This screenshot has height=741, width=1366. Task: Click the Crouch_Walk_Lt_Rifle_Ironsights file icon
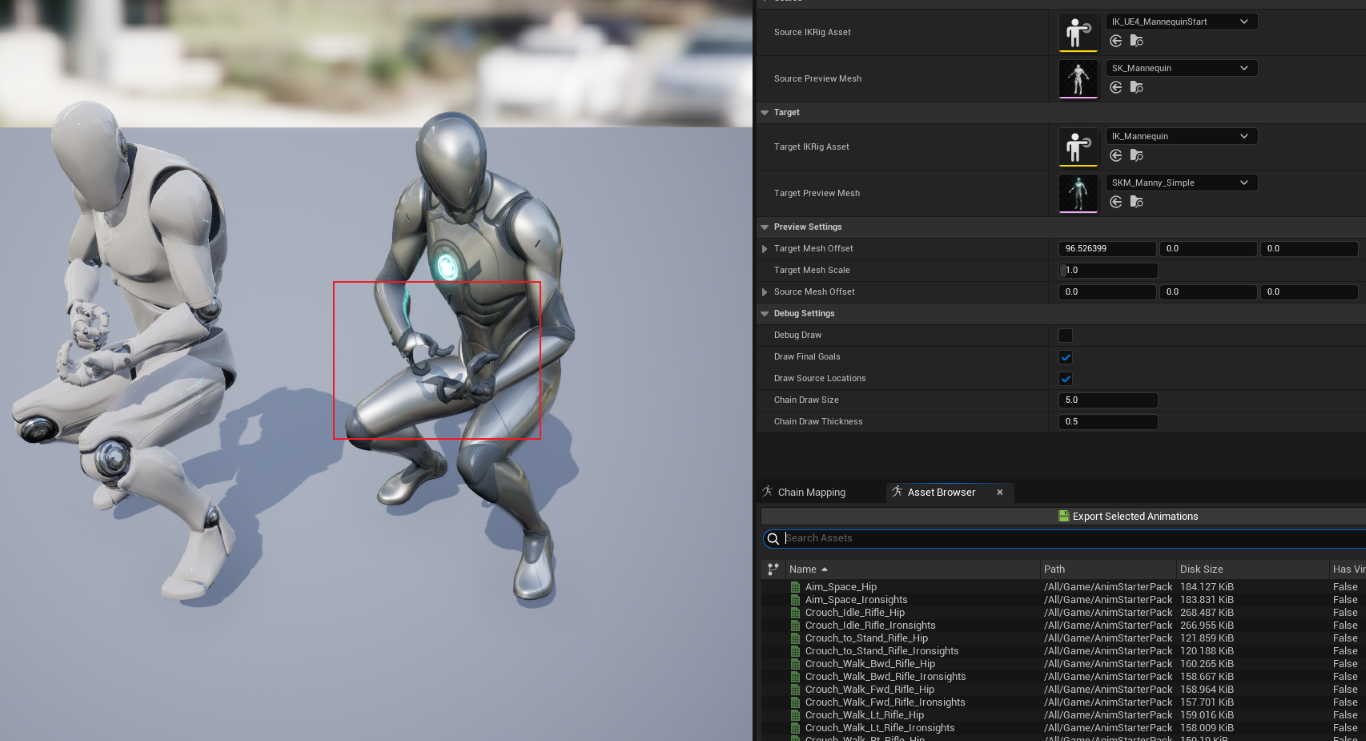click(x=796, y=728)
